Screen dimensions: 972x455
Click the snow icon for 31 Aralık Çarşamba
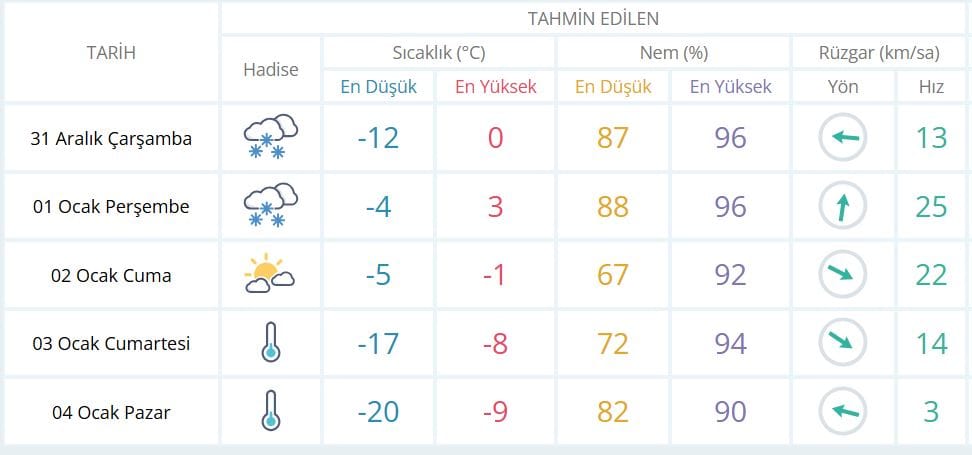[270, 138]
